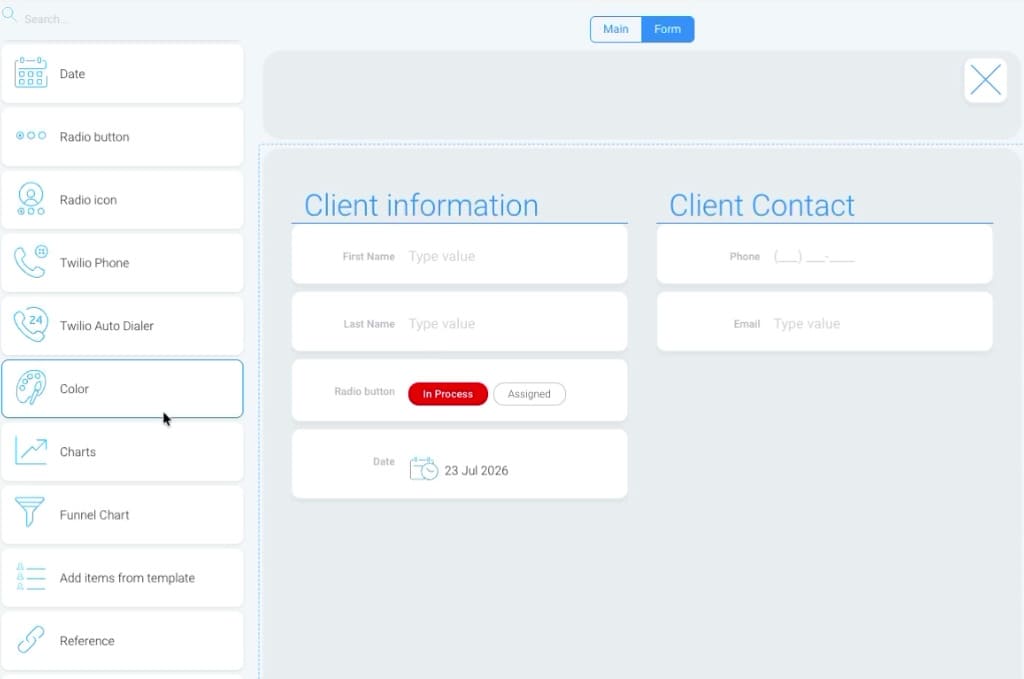Click the First Name input field

pyautogui.click(x=513, y=257)
